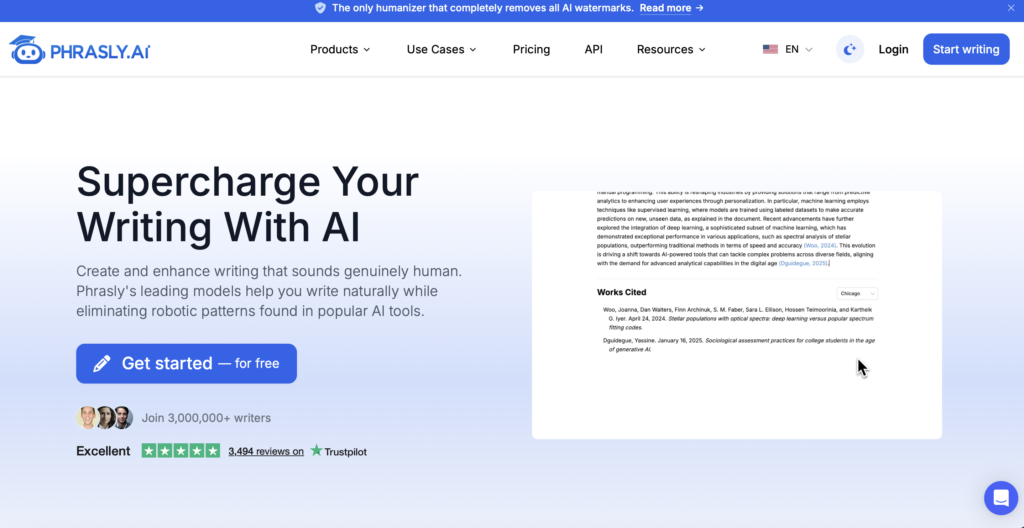Screen dimensions: 1024x528
Task: Click the Login link
Action: (893, 50)
